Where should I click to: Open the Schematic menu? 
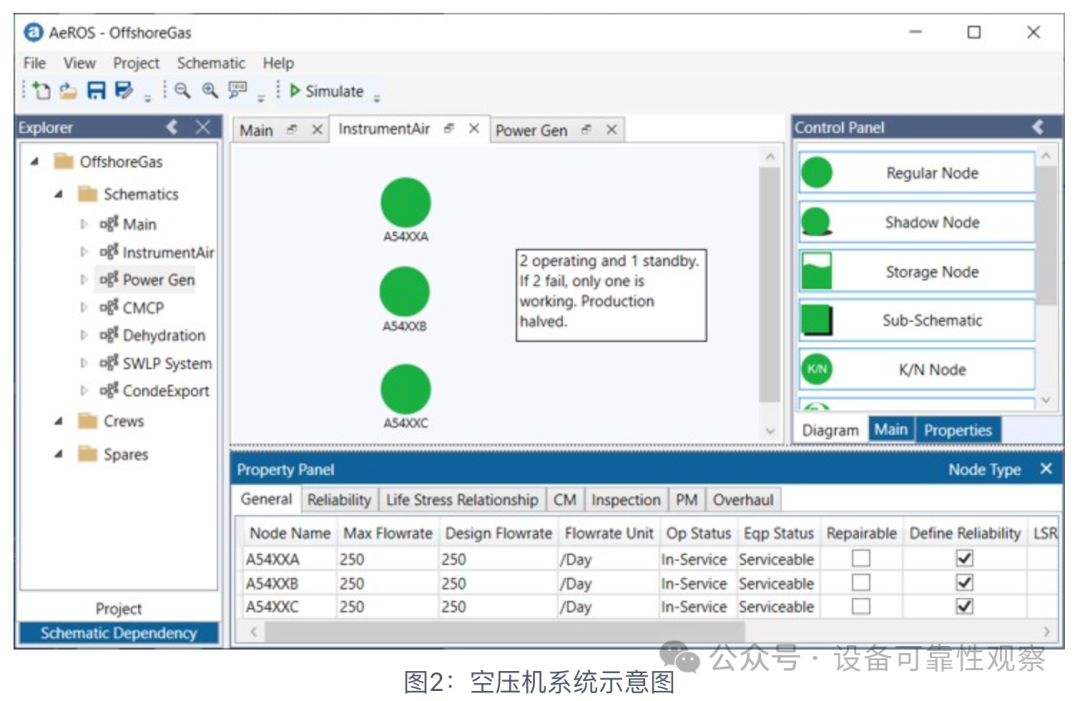[211, 63]
